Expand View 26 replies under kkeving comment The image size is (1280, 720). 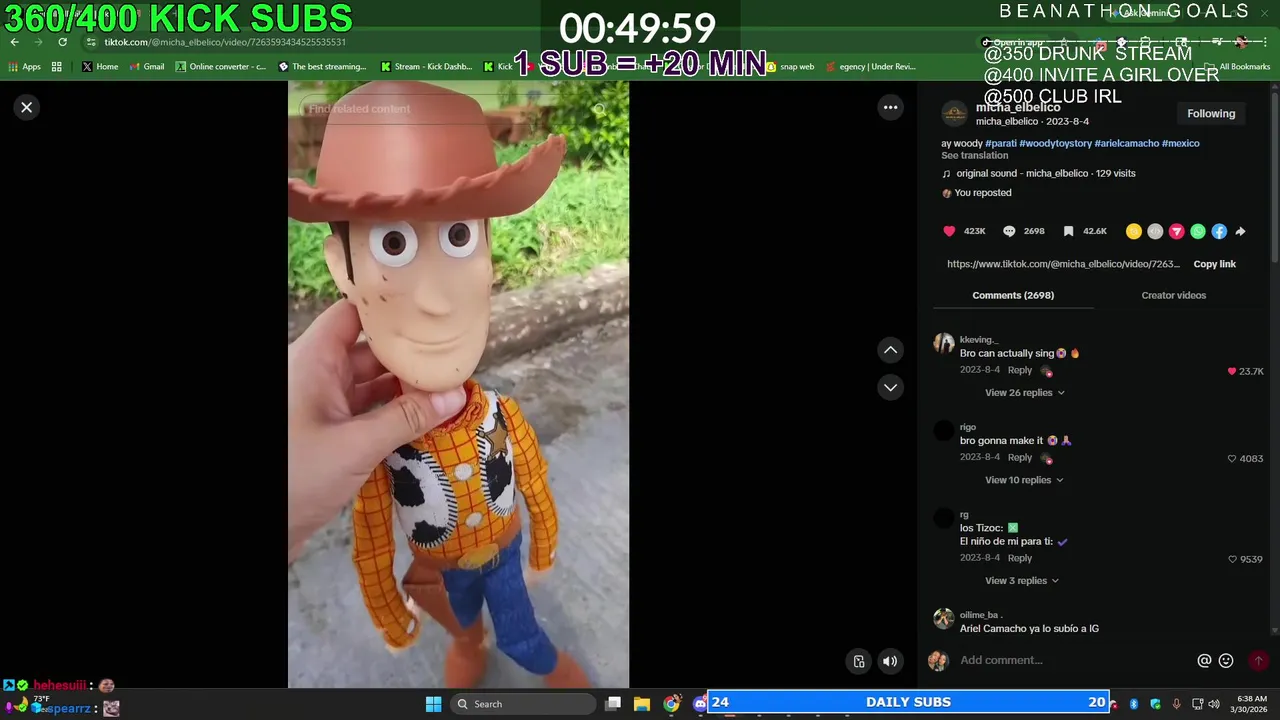click(1024, 393)
